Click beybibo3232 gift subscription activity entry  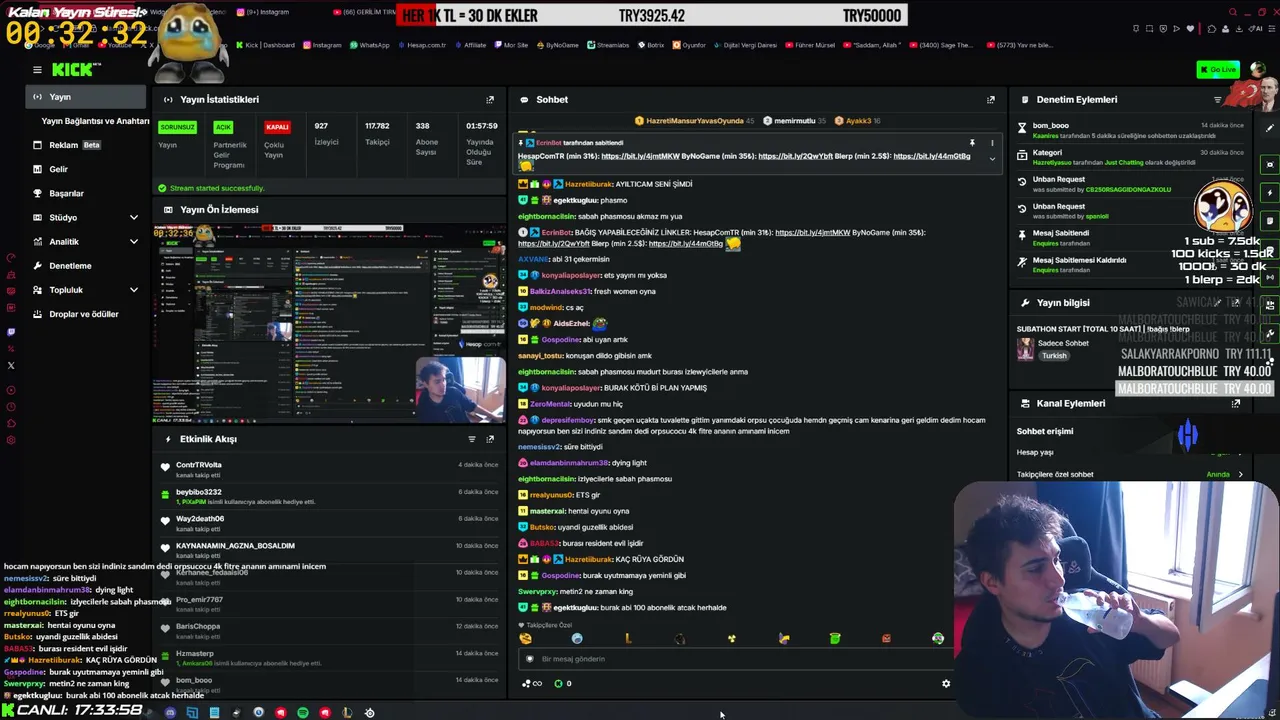[330, 496]
